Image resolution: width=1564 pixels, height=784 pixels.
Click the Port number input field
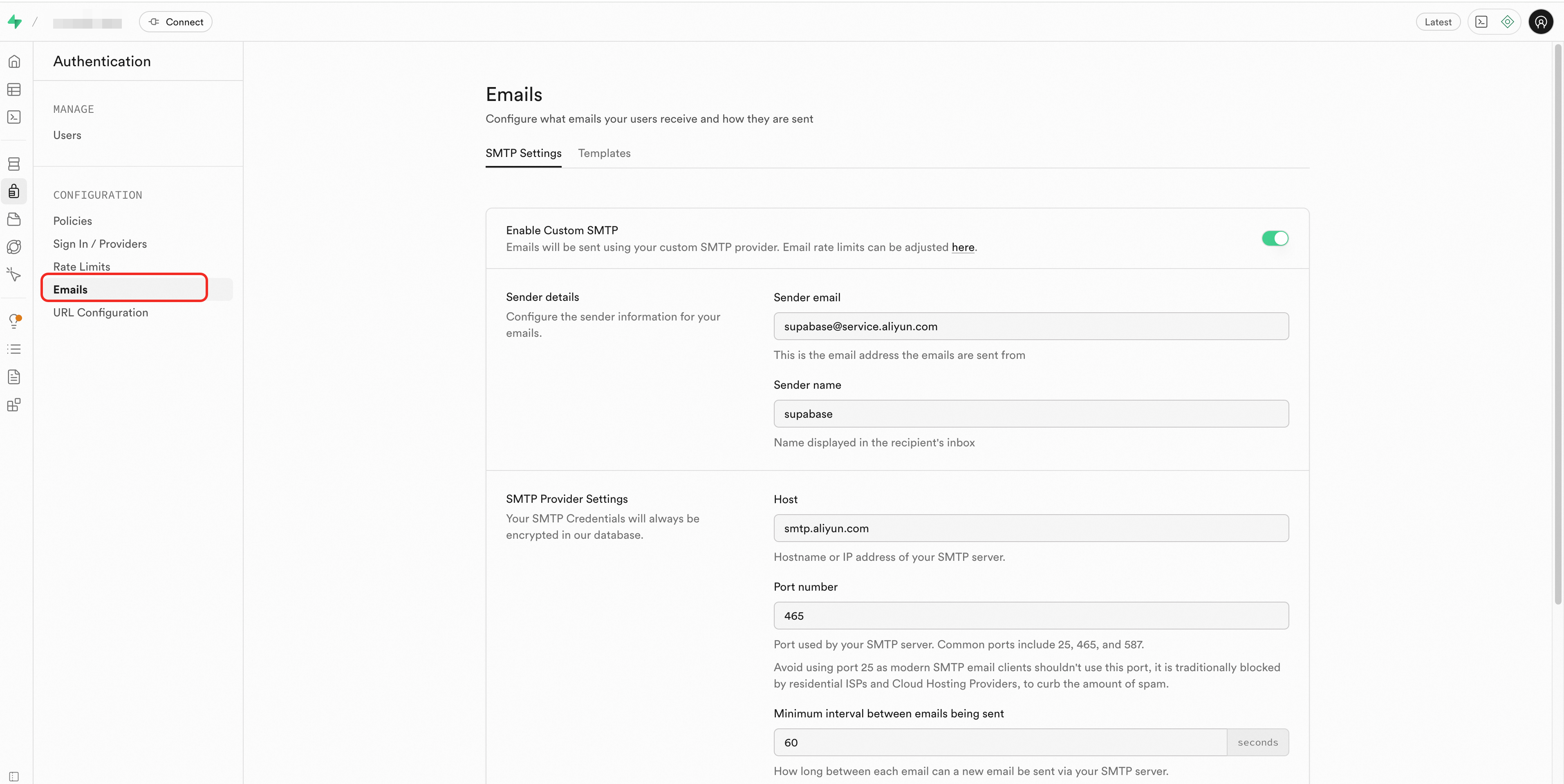coord(1030,616)
